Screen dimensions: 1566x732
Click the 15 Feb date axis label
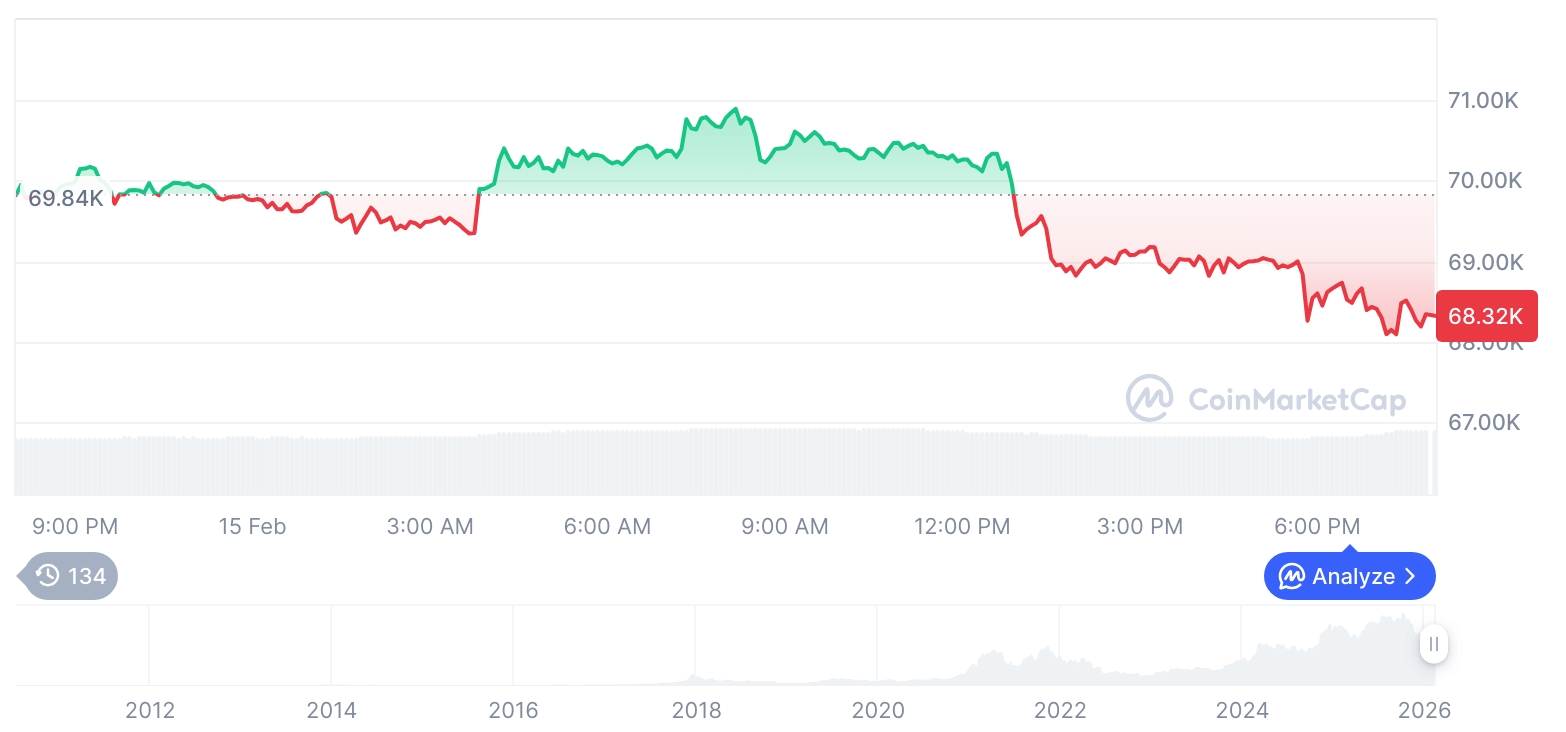coord(252,526)
